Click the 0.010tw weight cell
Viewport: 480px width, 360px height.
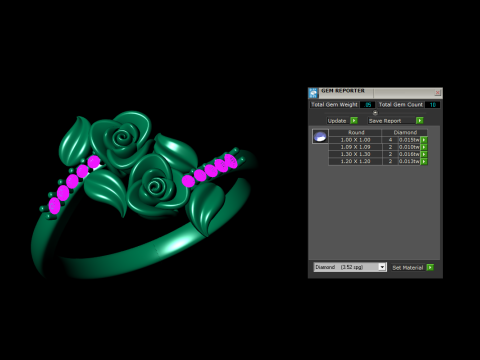tap(409, 147)
